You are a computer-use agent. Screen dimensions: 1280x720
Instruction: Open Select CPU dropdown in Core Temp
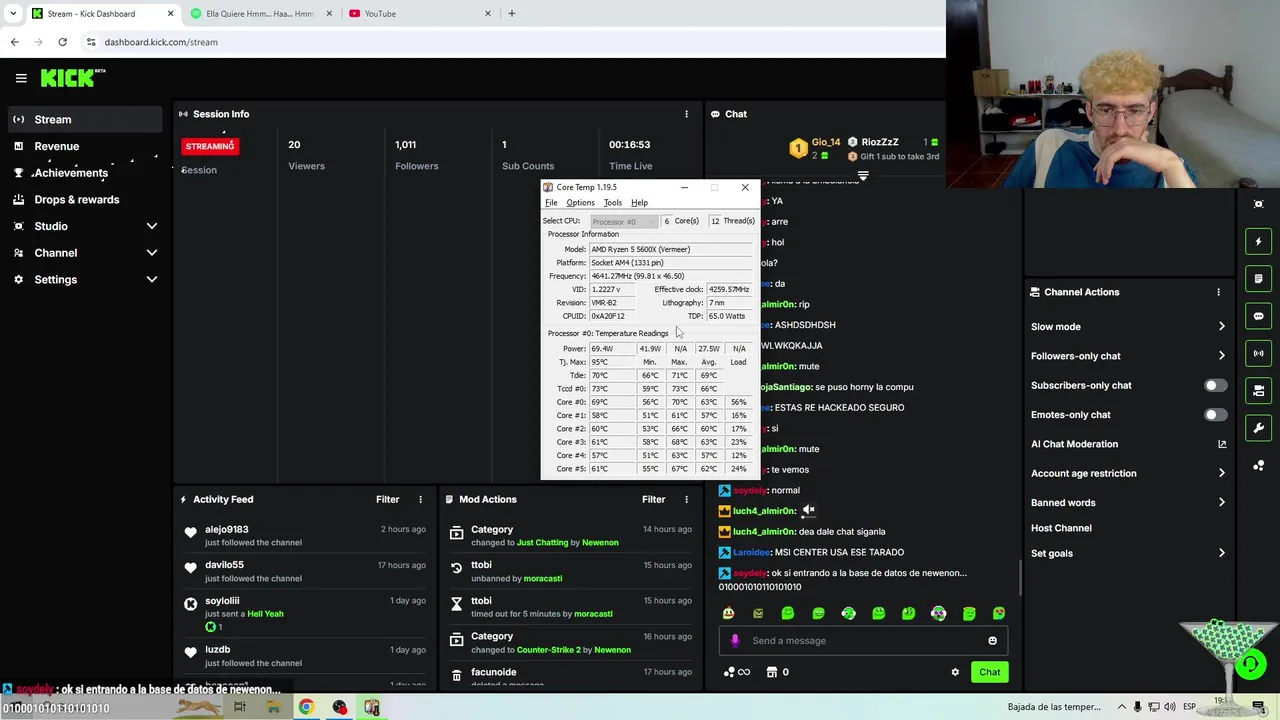tap(623, 221)
